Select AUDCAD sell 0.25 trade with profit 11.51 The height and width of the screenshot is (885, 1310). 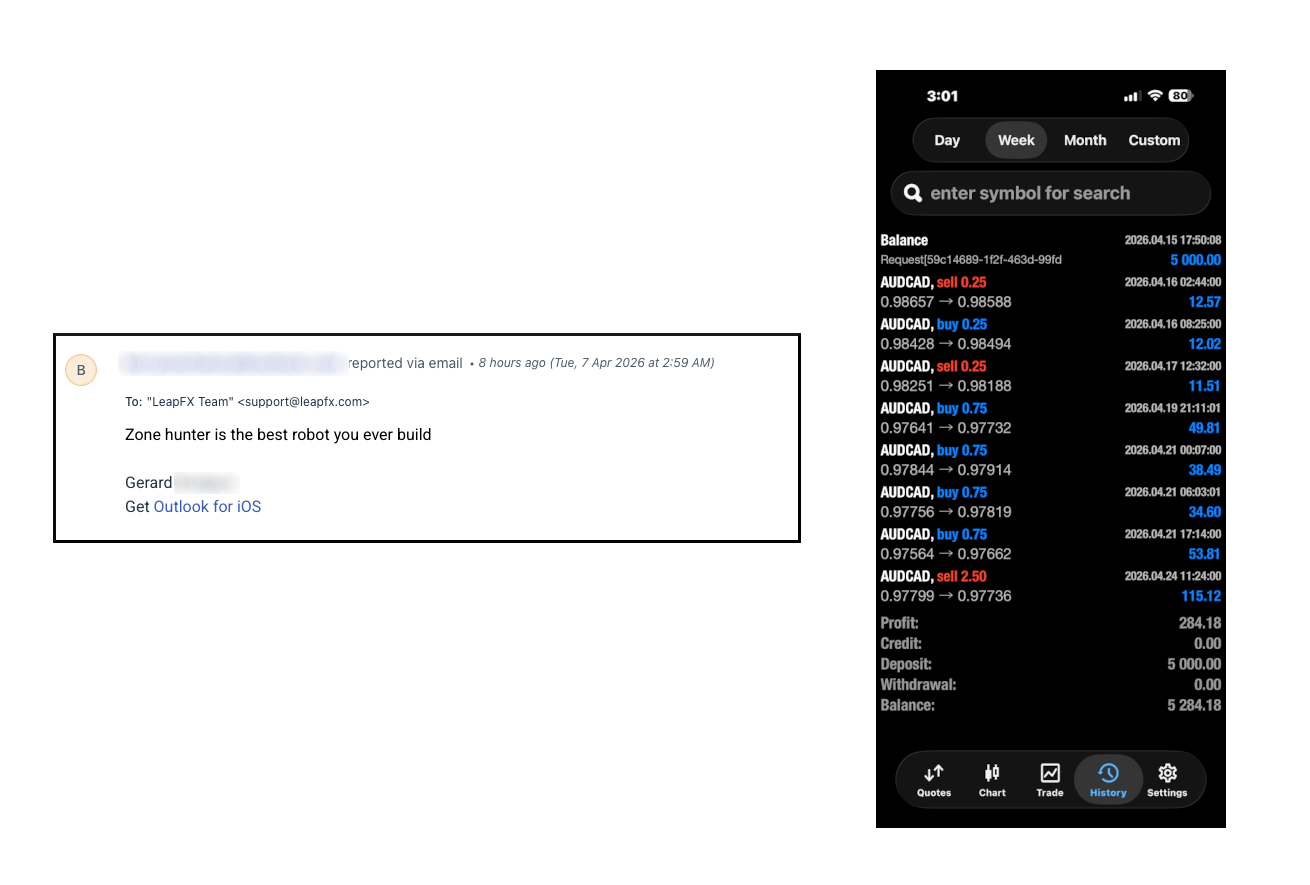[x=1050, y=376]
